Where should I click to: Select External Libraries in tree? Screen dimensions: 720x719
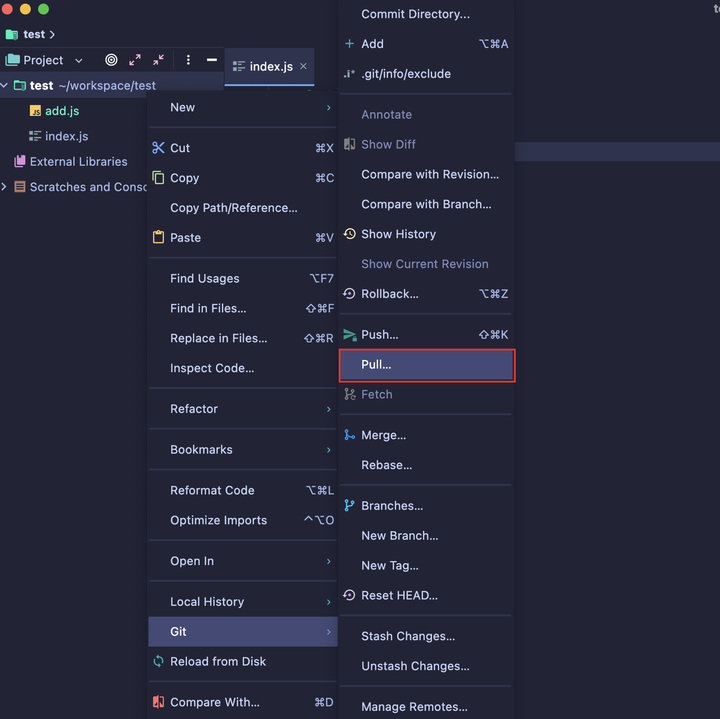[x=79, y=162]
